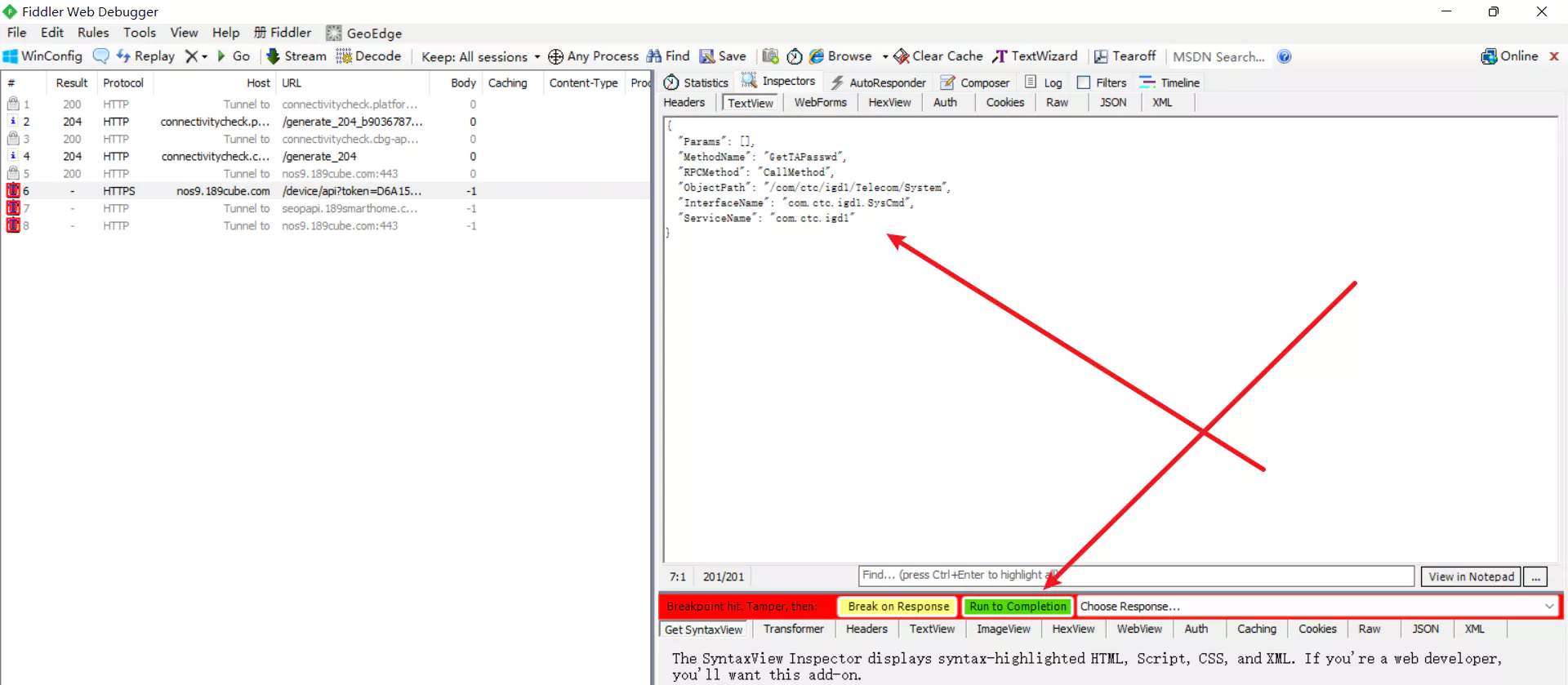Select session 7 seopapi.189smarthome tunnel row

pyautogui.click(x=325, y=208)
